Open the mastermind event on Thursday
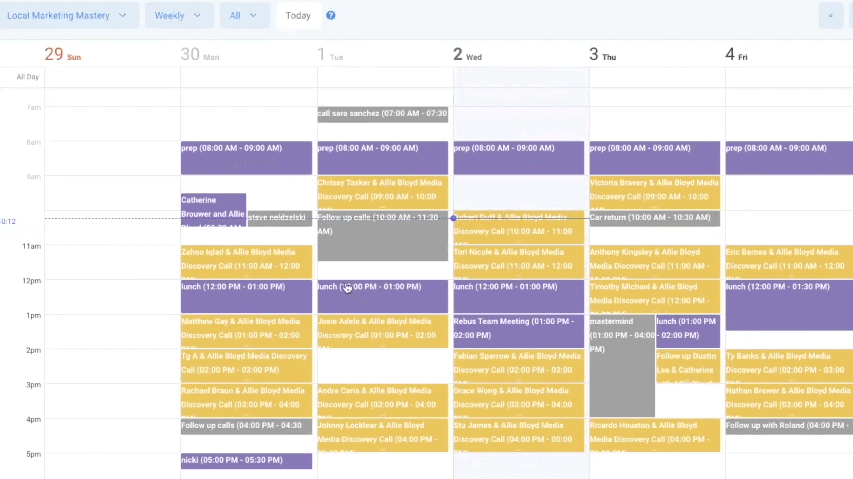The height and width of the screenshot is (479, 853). coord(622,366)
